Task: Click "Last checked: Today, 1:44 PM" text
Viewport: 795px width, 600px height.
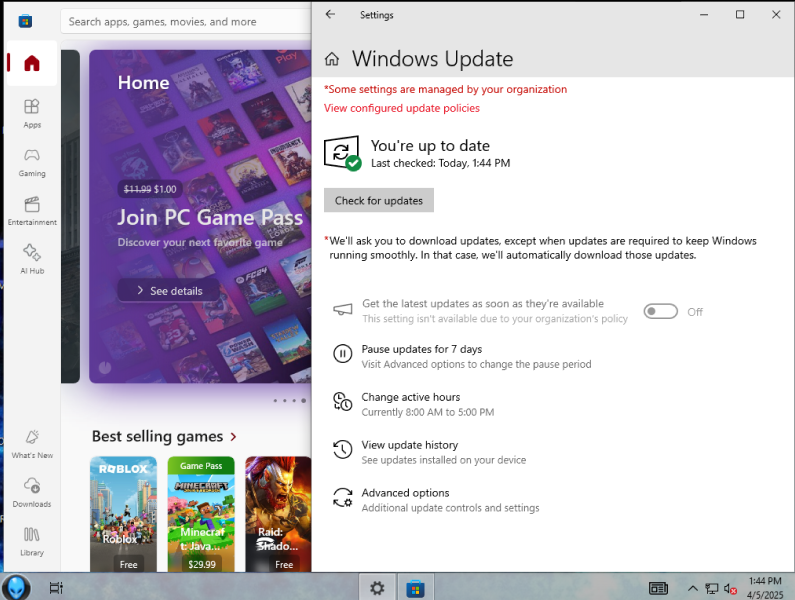Action: click(x=441, y=163)
